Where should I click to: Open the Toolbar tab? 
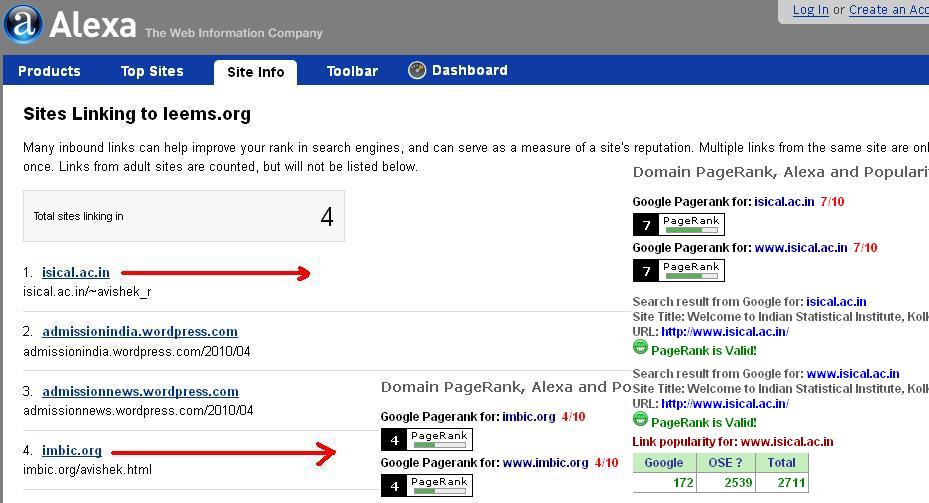click(352, 71)
